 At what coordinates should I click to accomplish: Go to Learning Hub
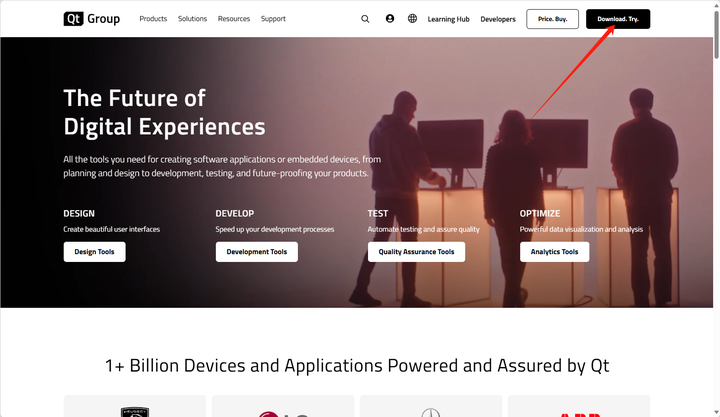pyautogui.click(x=448, y=19)
